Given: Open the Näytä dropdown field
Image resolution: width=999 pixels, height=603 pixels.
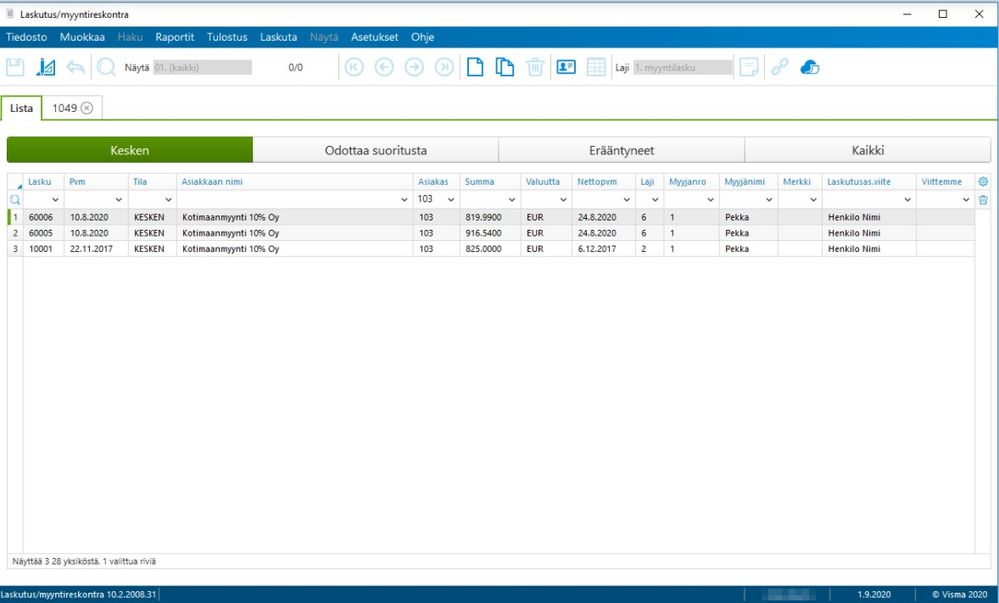Looking at the screenshot, I should [202, 67].
